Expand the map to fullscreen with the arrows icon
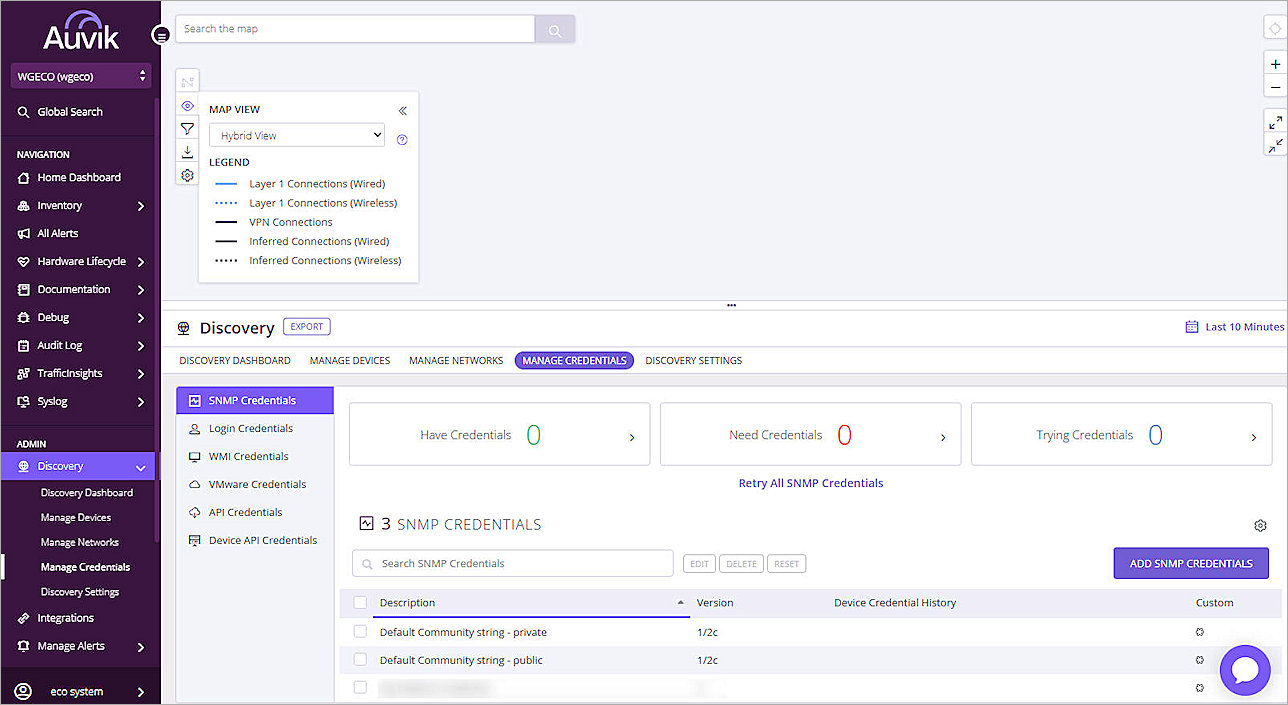 point(1275,122)
